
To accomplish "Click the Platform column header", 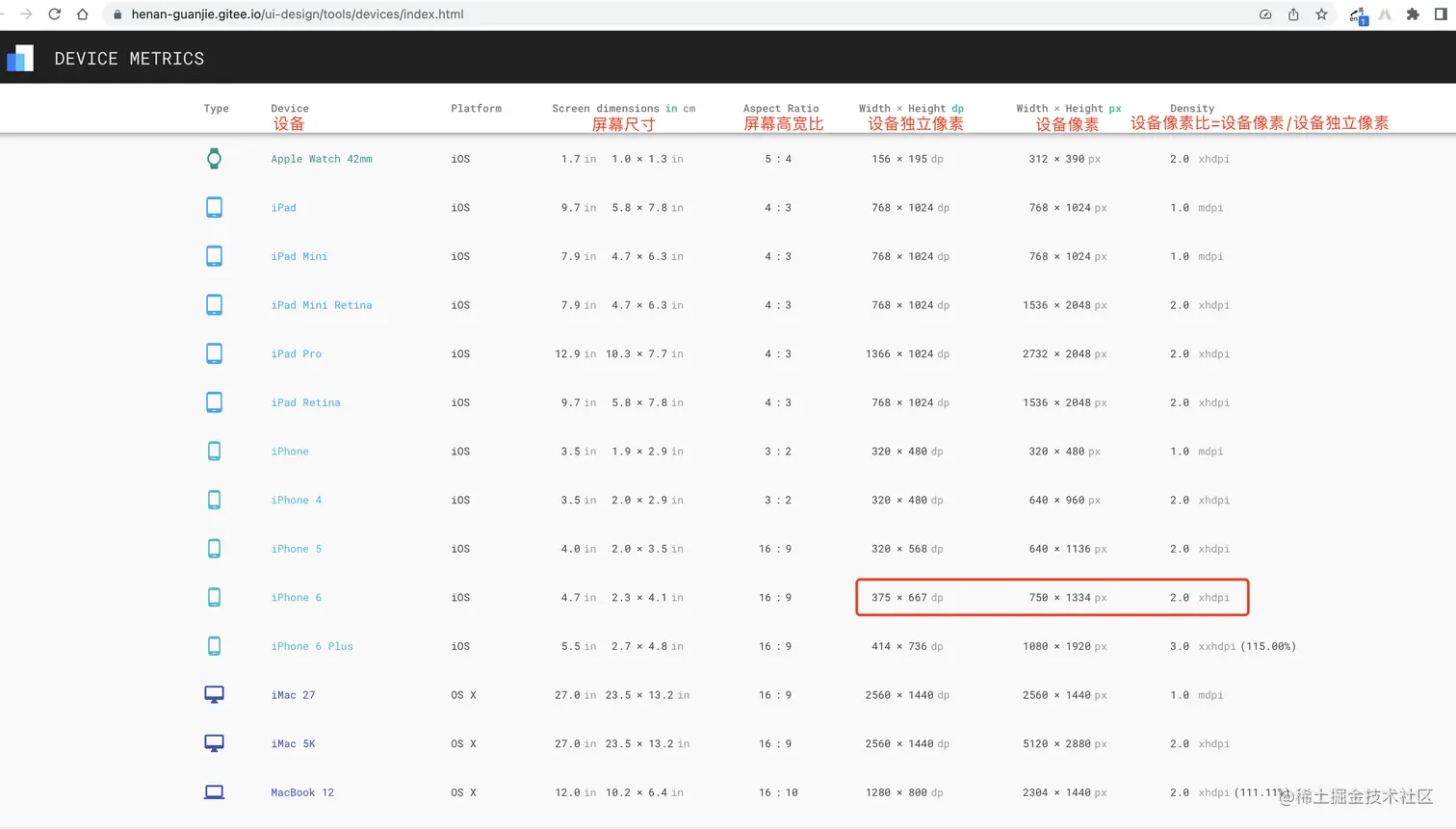I will pos(477,109).
